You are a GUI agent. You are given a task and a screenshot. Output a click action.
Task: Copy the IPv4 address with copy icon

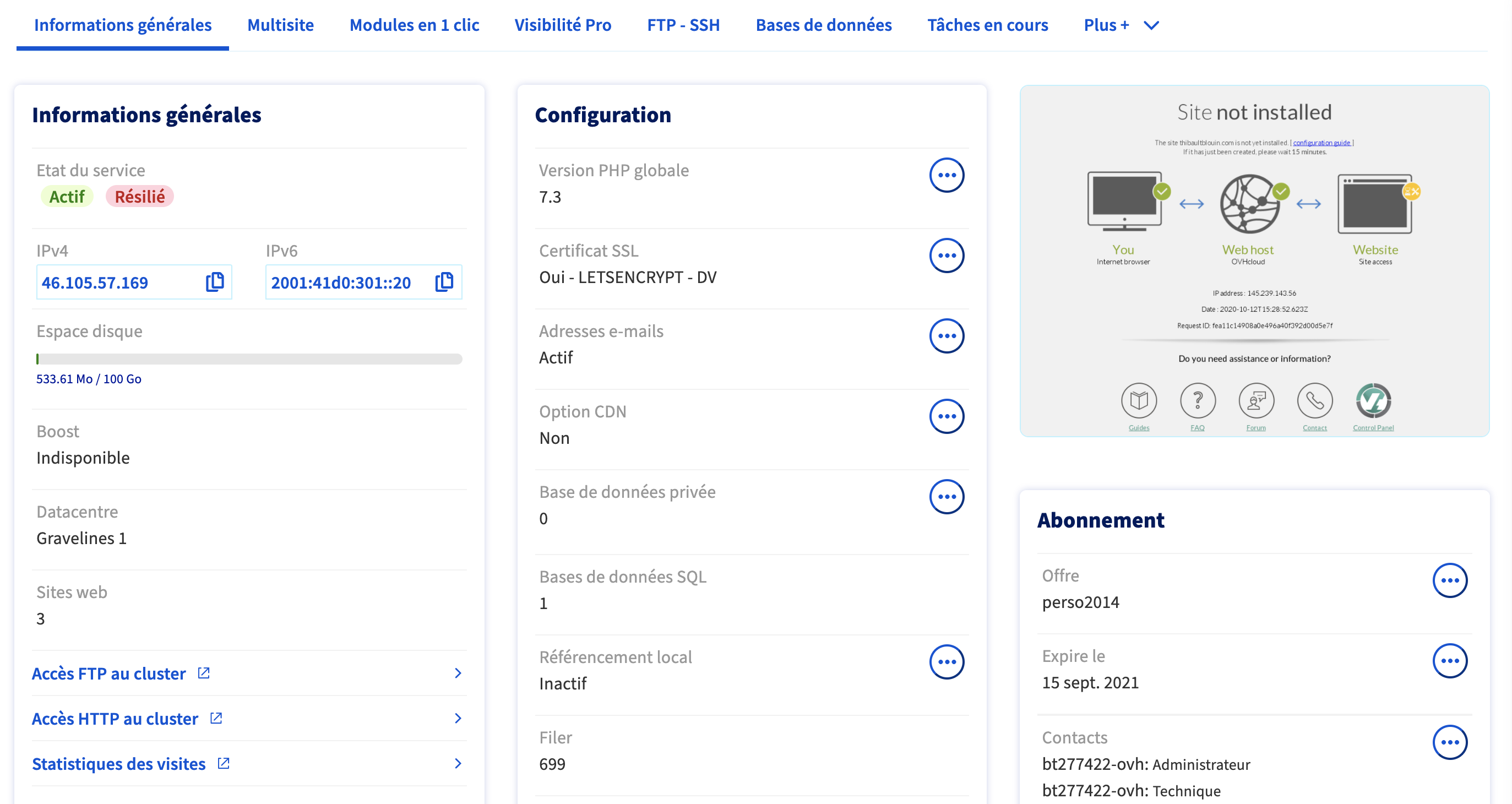pyautogui.click(x=215, y=283)
